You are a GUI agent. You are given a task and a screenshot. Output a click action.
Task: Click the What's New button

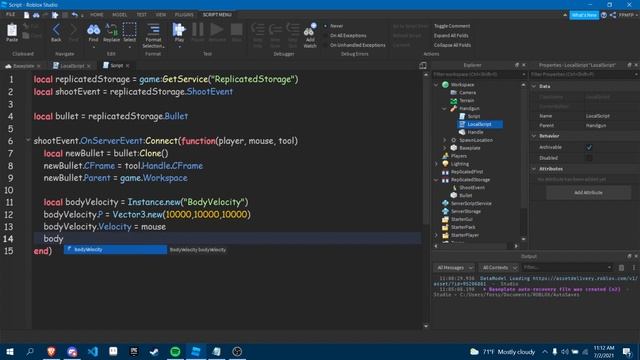tap(584, 15)
